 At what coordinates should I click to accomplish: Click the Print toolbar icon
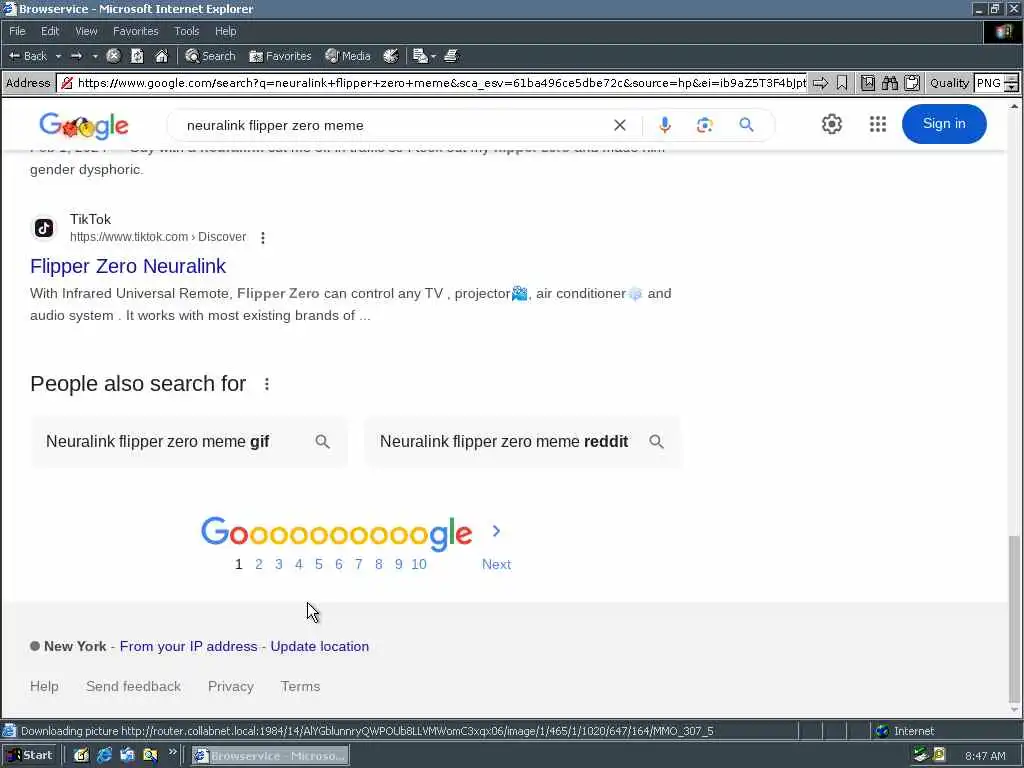tap(451, 56)
